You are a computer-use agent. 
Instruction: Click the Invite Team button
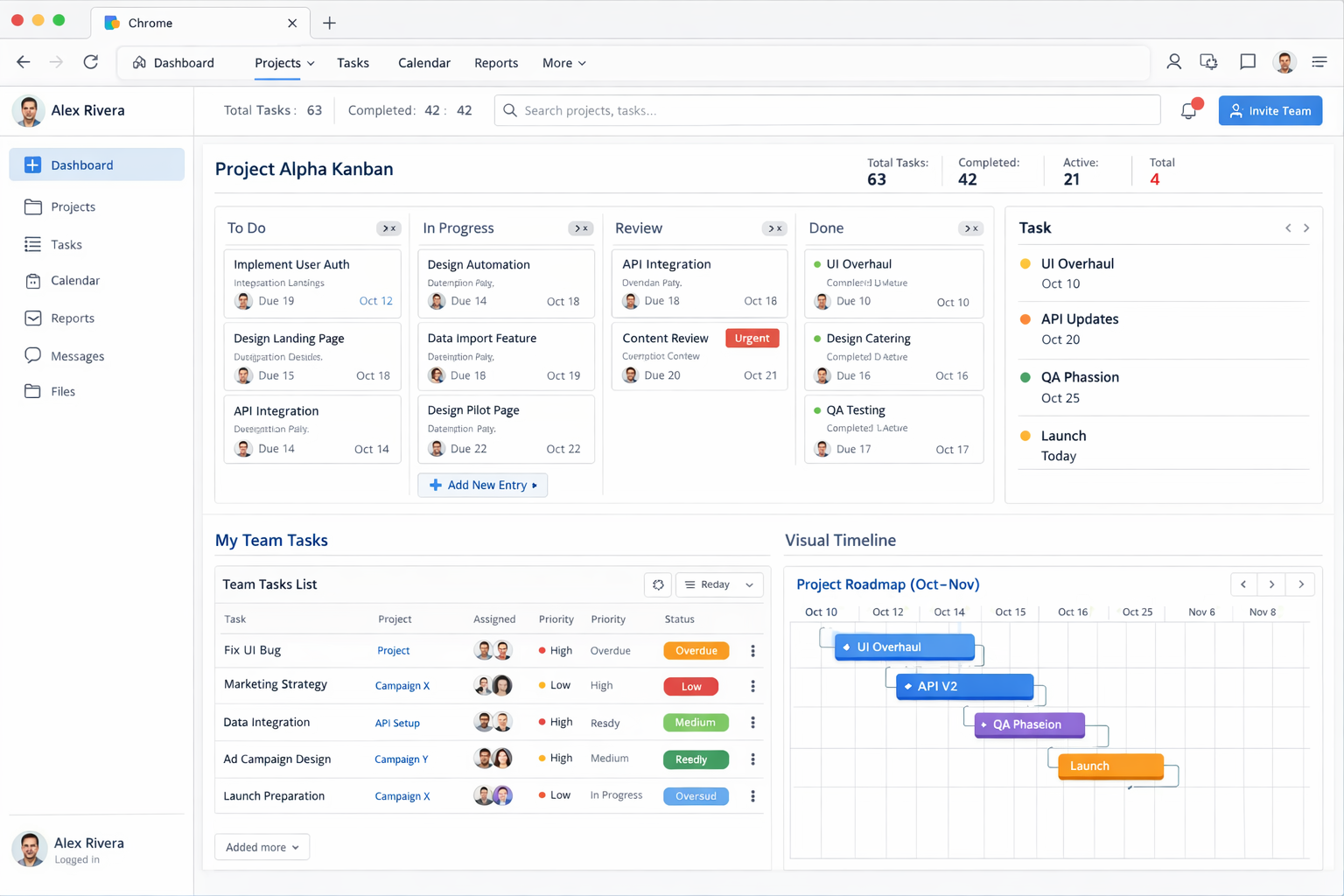point(1270,111)
